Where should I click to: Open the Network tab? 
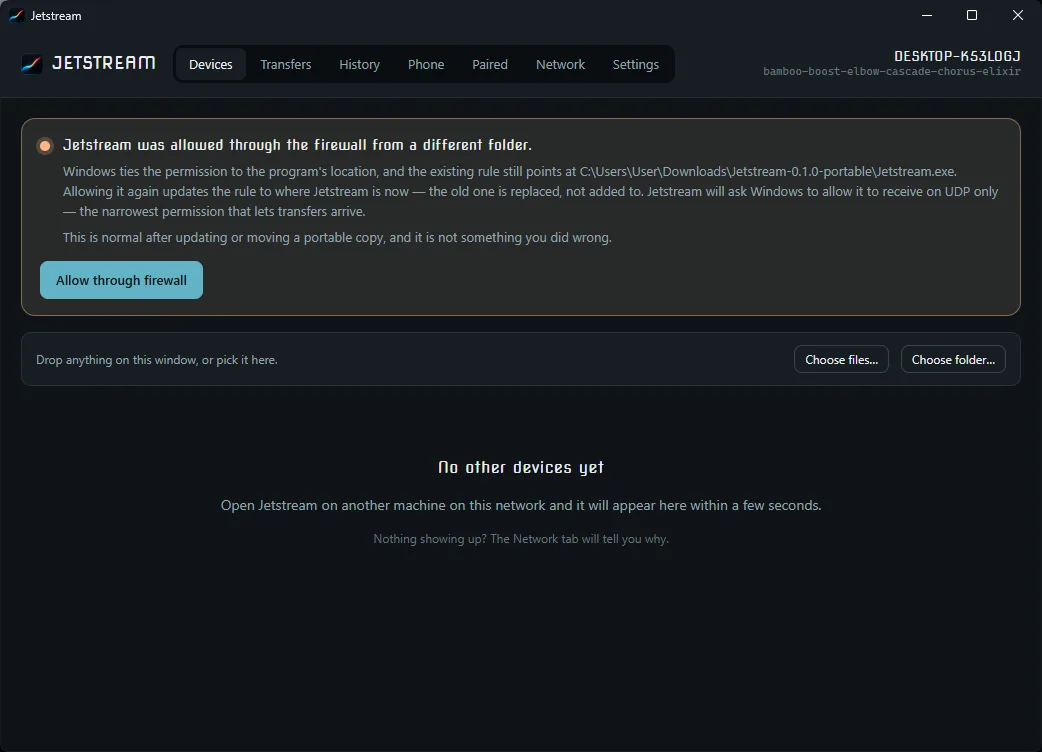tap(560, 64)
